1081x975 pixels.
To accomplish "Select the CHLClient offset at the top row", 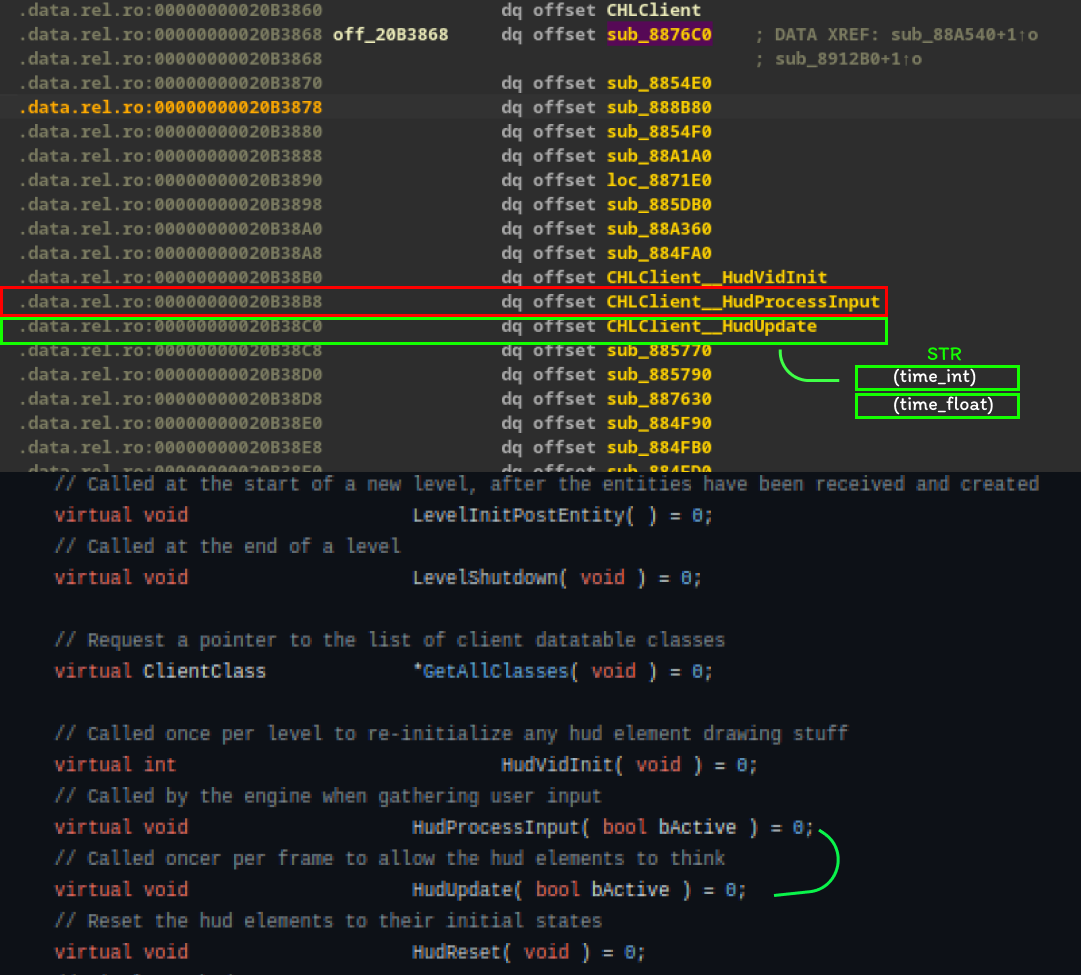I will coord(653,11).
